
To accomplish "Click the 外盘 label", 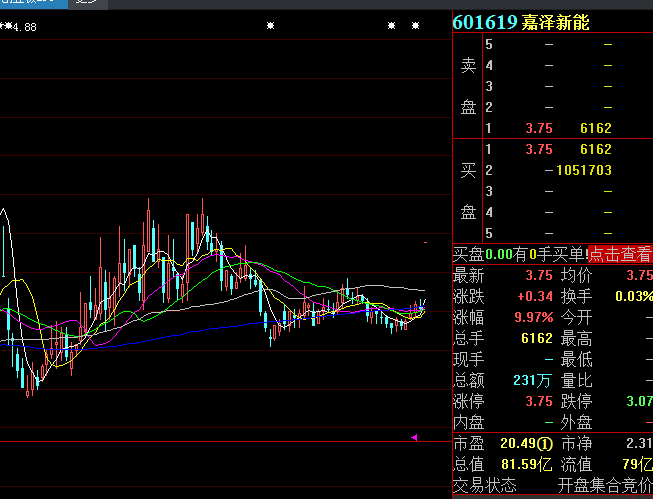I will click(576, 422).
